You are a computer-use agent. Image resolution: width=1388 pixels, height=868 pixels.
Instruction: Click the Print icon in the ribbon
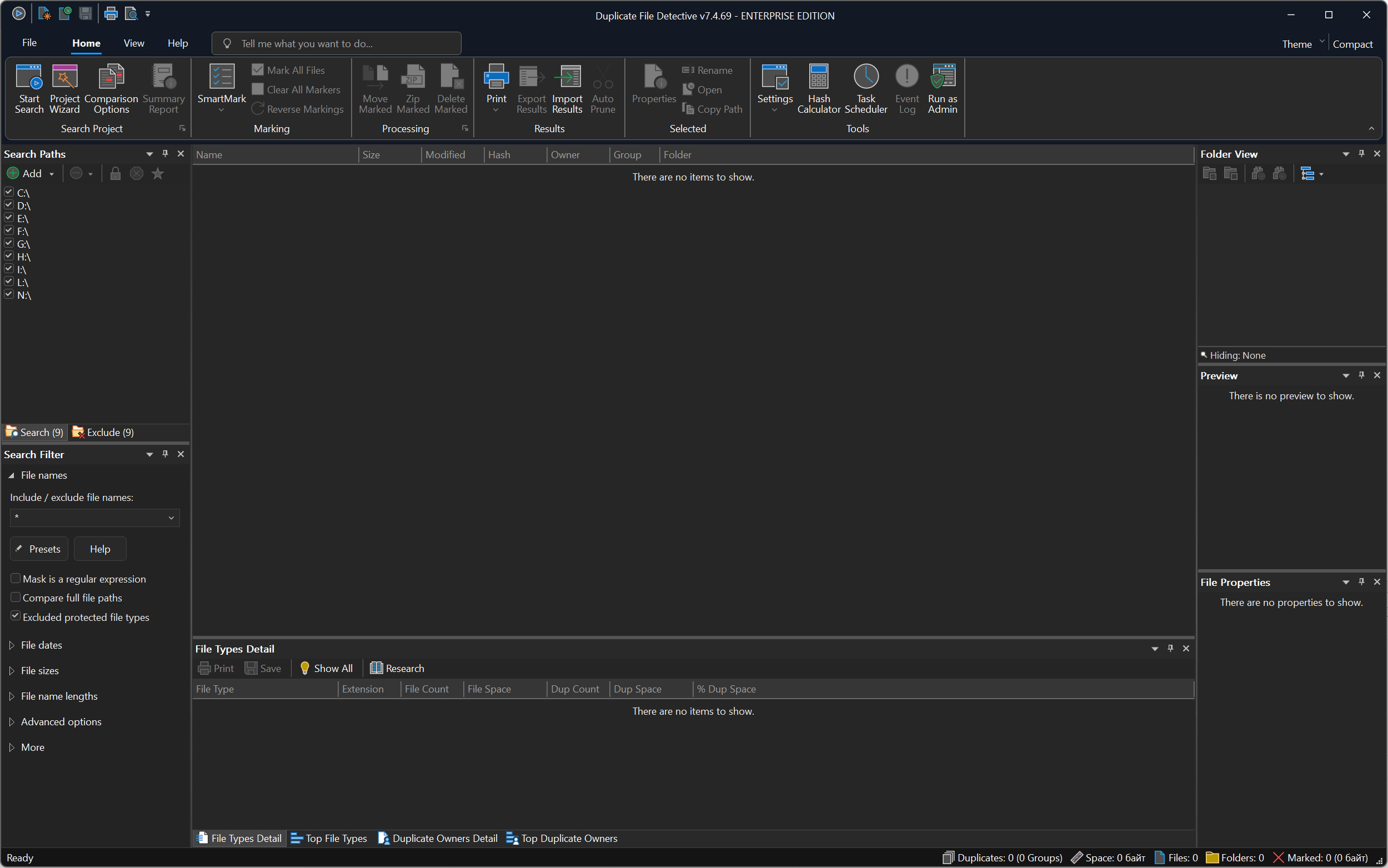coord(496,77)
